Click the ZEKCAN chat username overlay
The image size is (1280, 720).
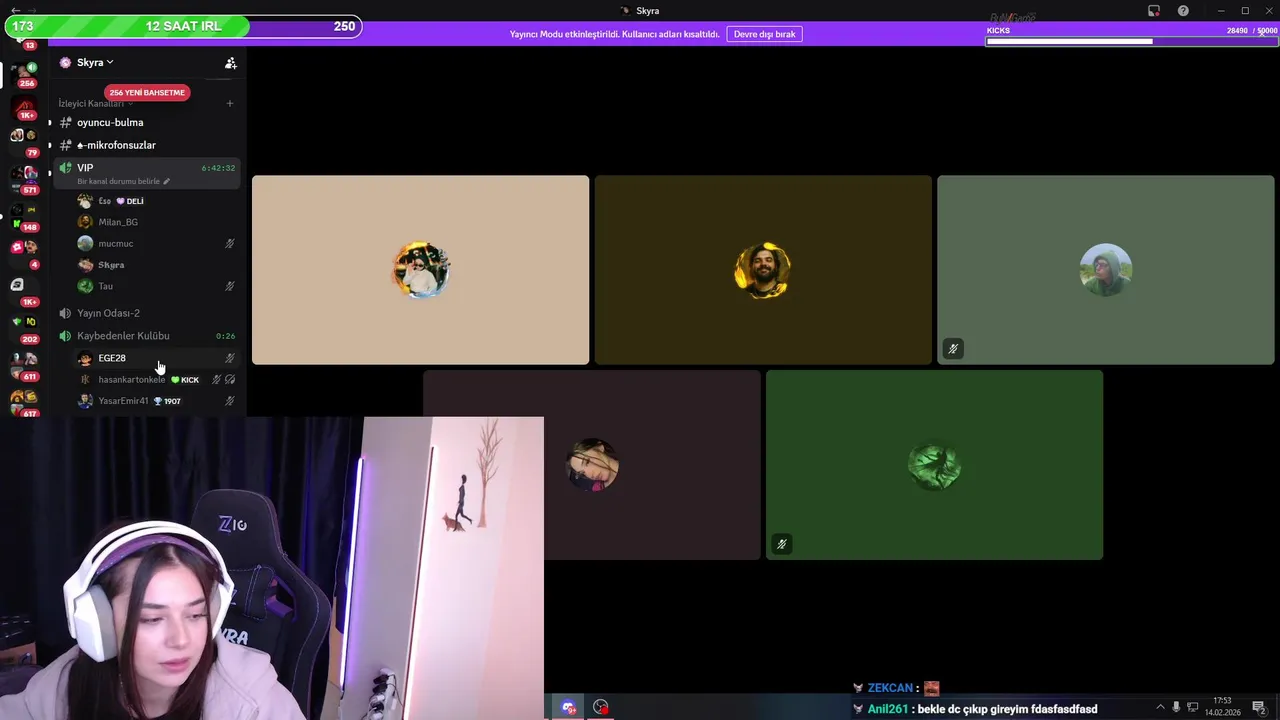(890, 688)
